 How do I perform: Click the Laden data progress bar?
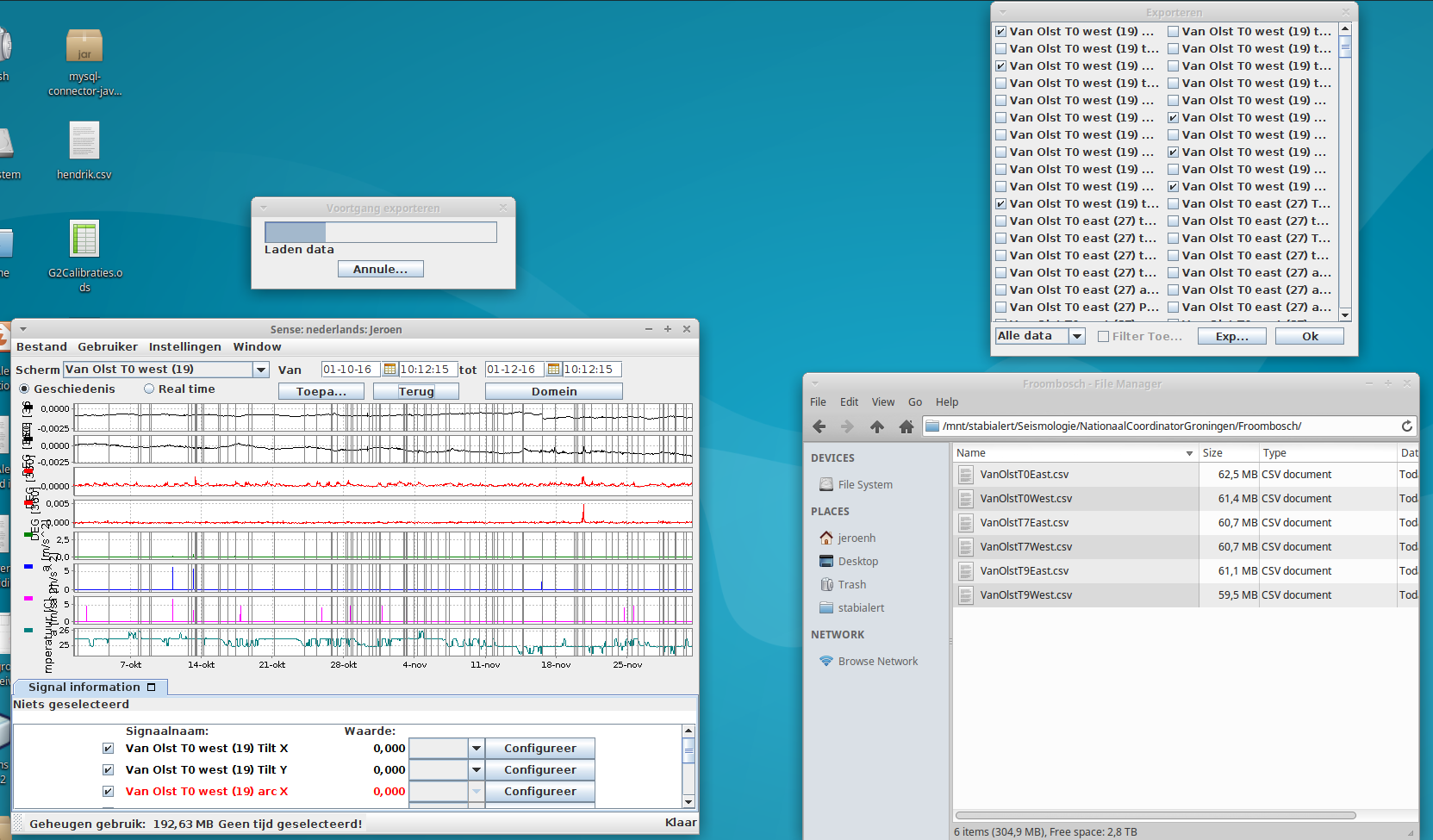[381, 232]
